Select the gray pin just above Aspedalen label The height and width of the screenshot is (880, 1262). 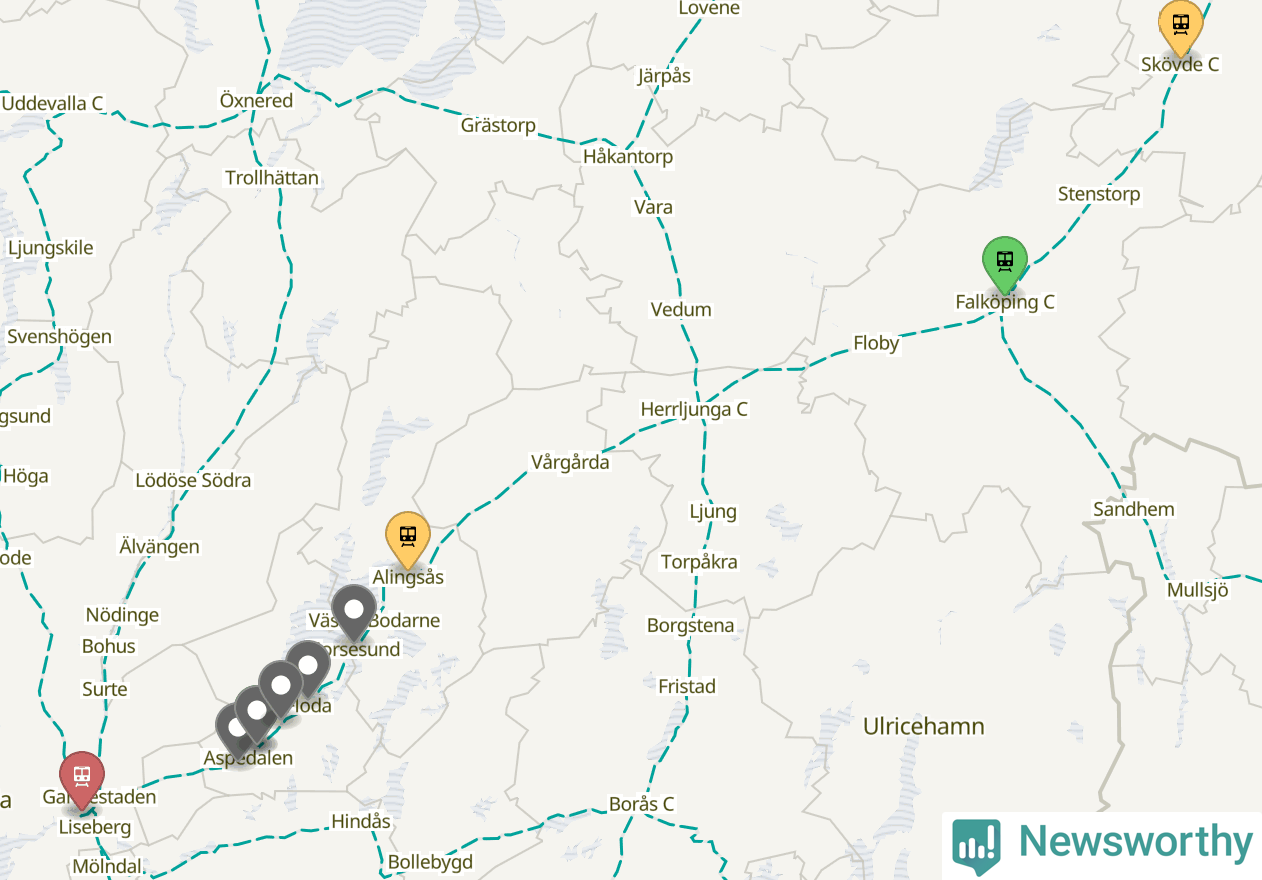tap(237, 730)
